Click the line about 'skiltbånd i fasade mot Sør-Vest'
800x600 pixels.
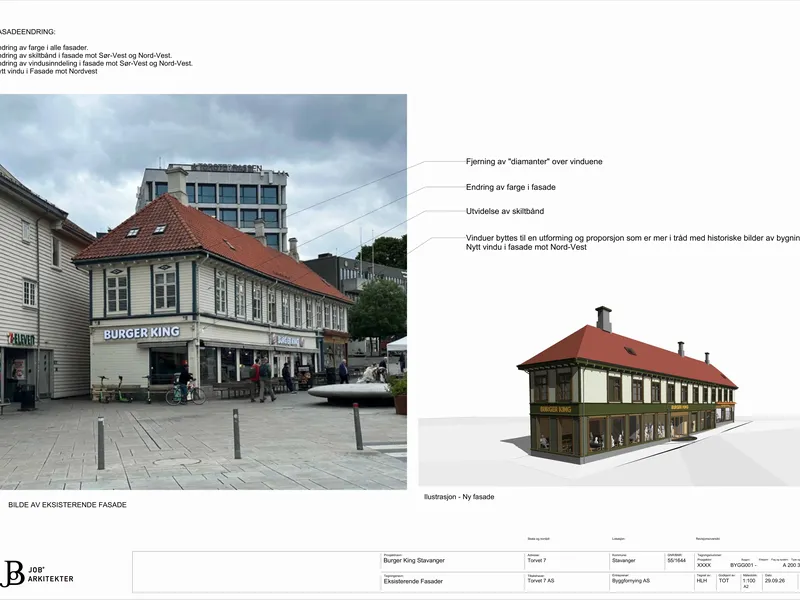pos(86,56)
